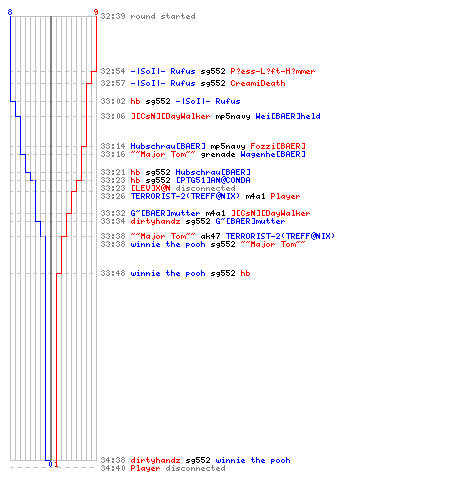Select the red score number 9 at top
The width and height of the screenshot is (450, 500).
pos(96,12)
